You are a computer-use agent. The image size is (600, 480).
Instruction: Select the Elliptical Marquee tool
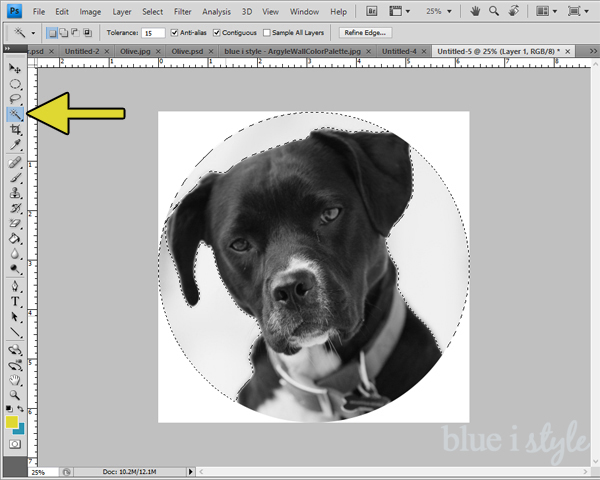tap(15, 84)
